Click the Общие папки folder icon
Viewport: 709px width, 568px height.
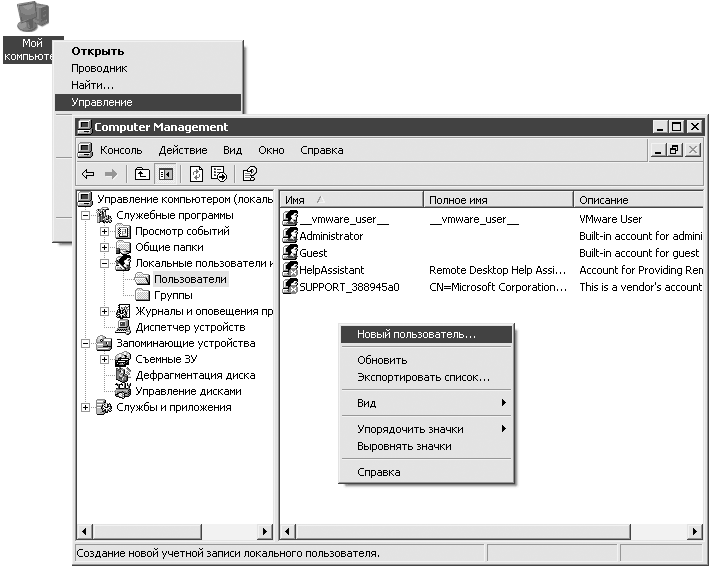point(123,247)
